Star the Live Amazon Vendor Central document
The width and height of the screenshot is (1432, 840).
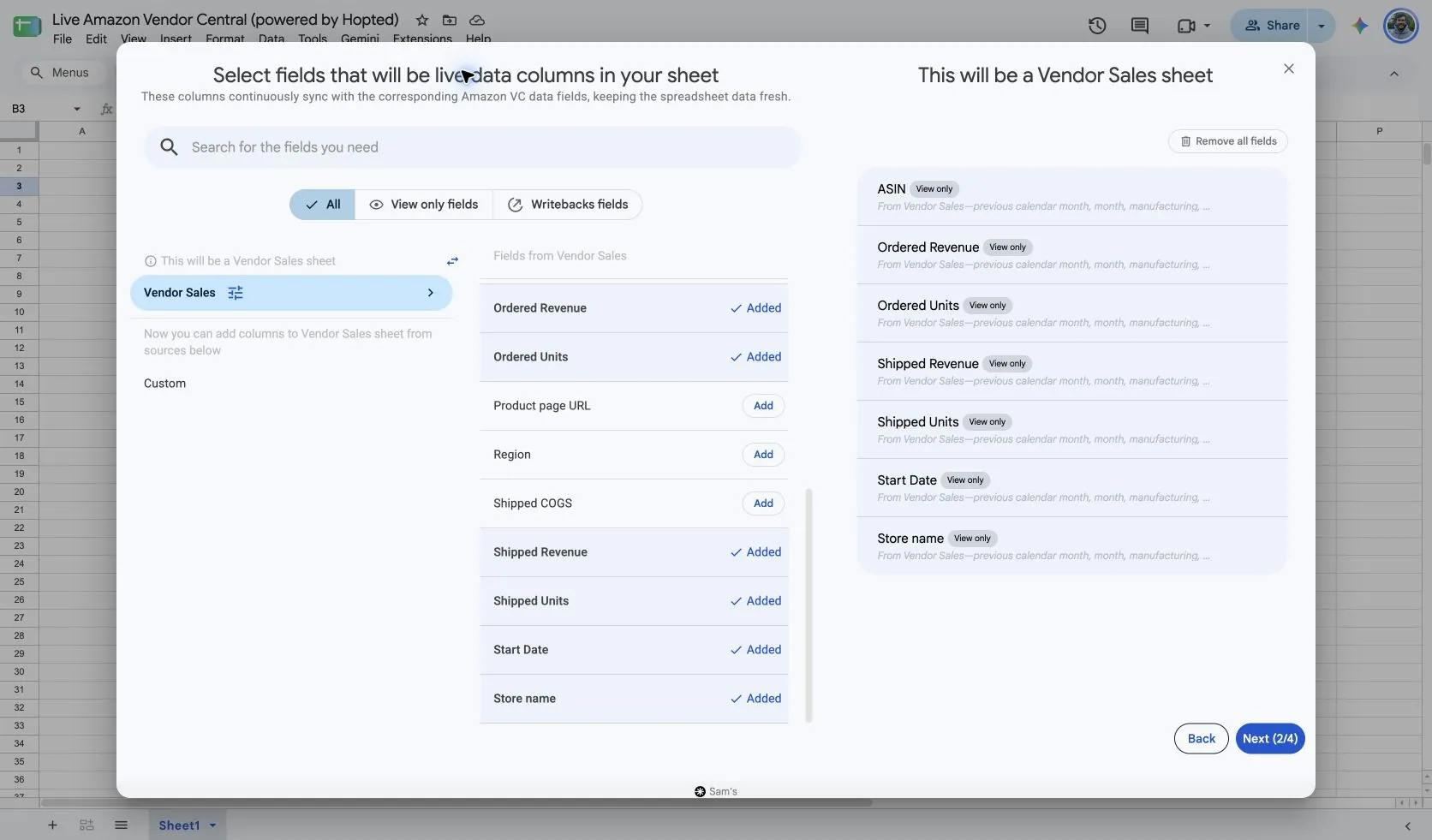pyautogui.click(x=422, y=20)
